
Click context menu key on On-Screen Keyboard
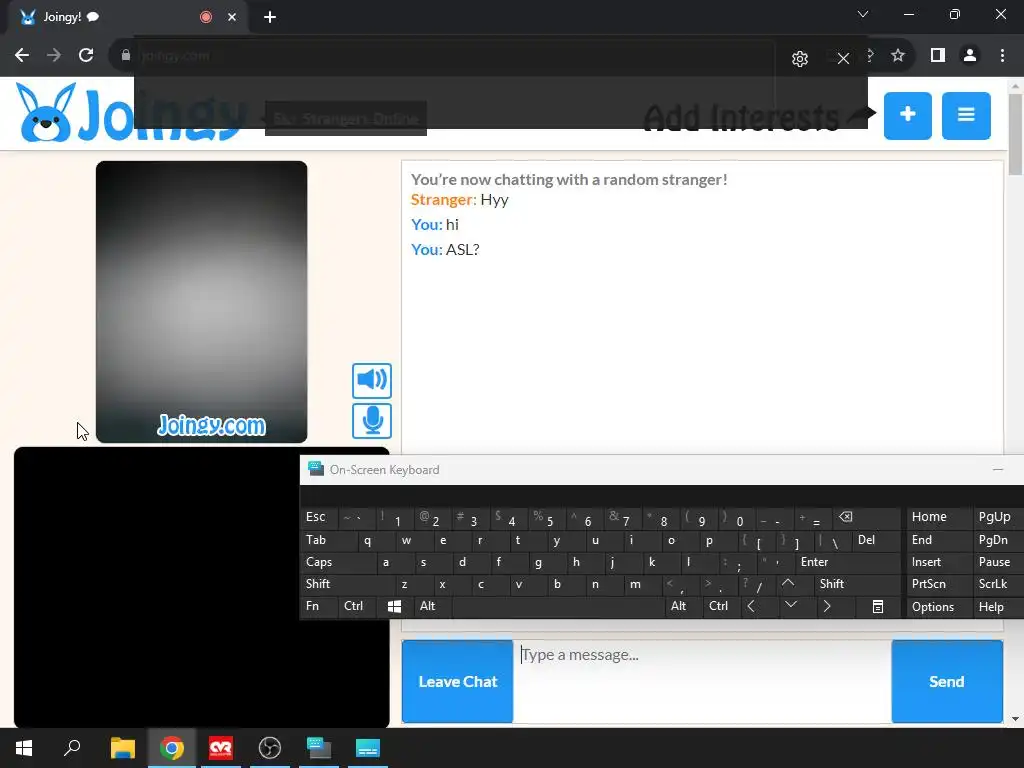[x=878, y=607]
